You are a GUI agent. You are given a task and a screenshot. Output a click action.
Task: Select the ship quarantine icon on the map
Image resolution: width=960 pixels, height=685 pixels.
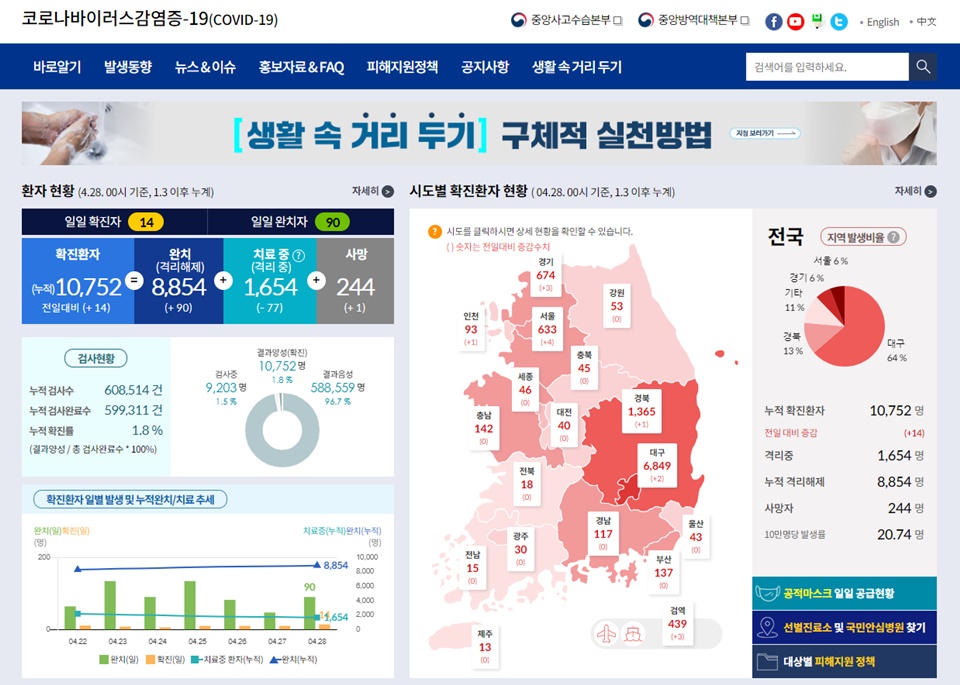tap(633, 634)
